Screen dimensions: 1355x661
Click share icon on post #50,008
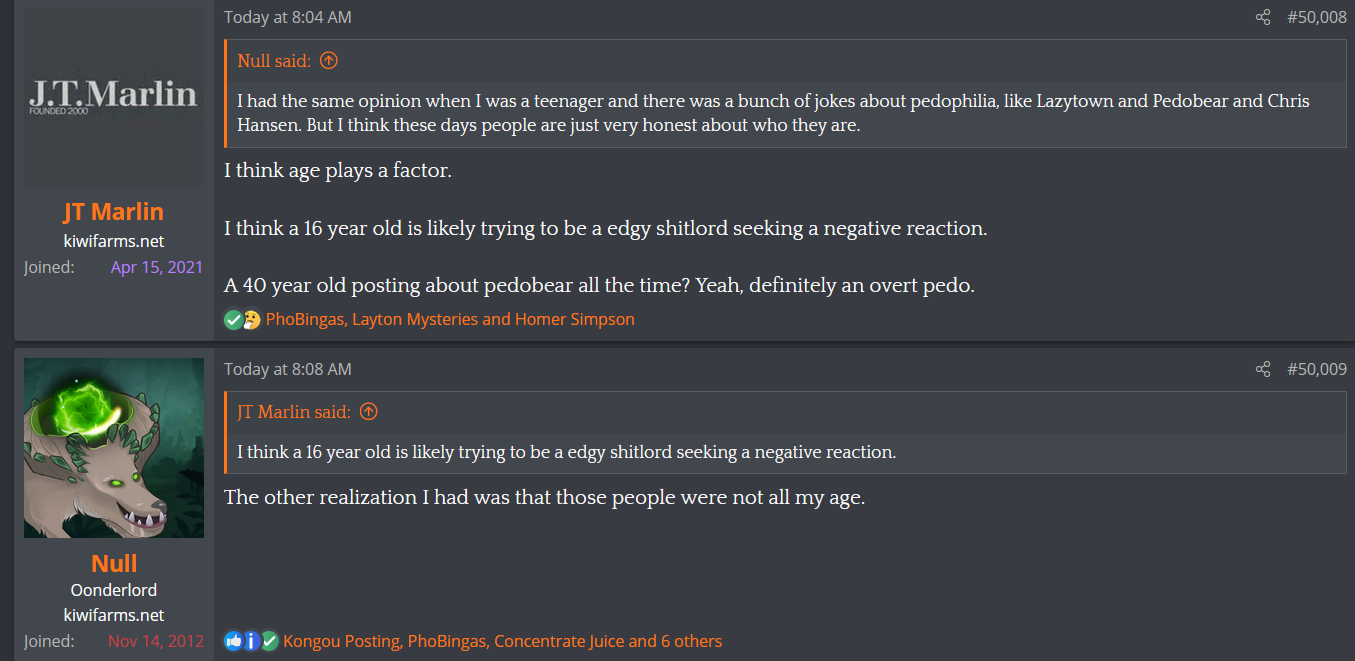pos(1263,17)
